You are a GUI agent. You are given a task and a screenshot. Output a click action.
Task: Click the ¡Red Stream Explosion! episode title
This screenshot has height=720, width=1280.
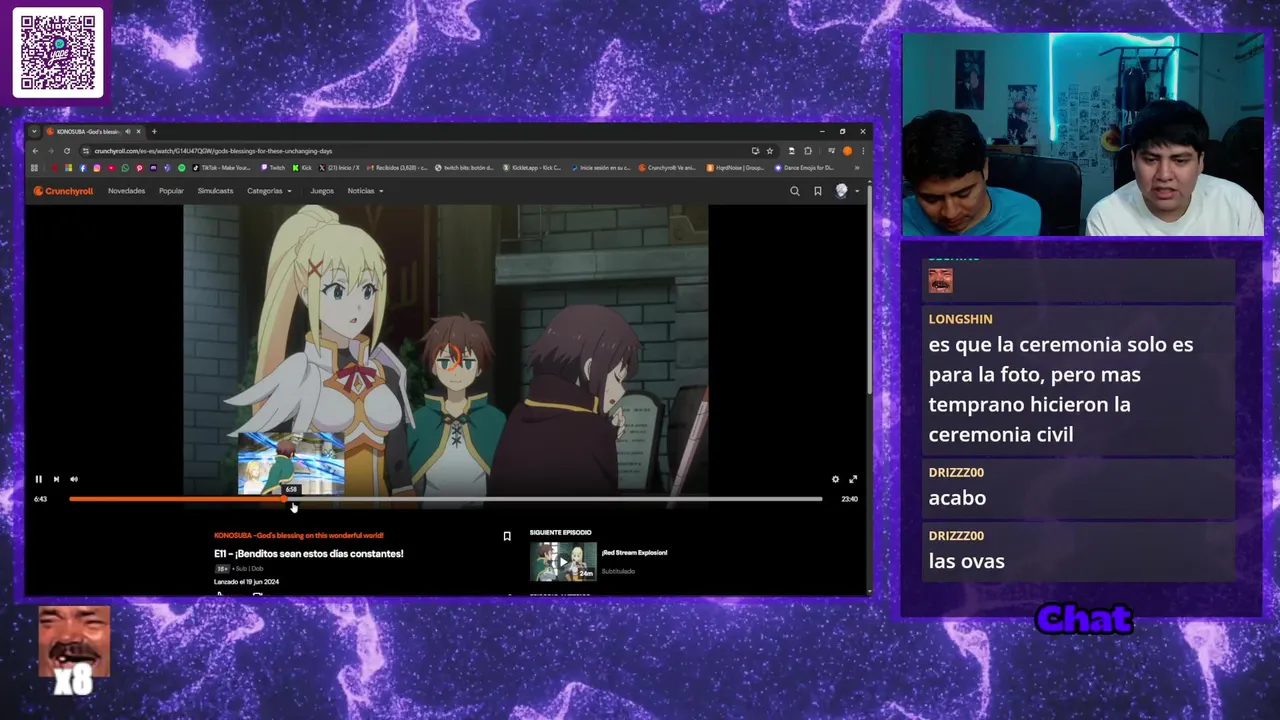point(634,553)
